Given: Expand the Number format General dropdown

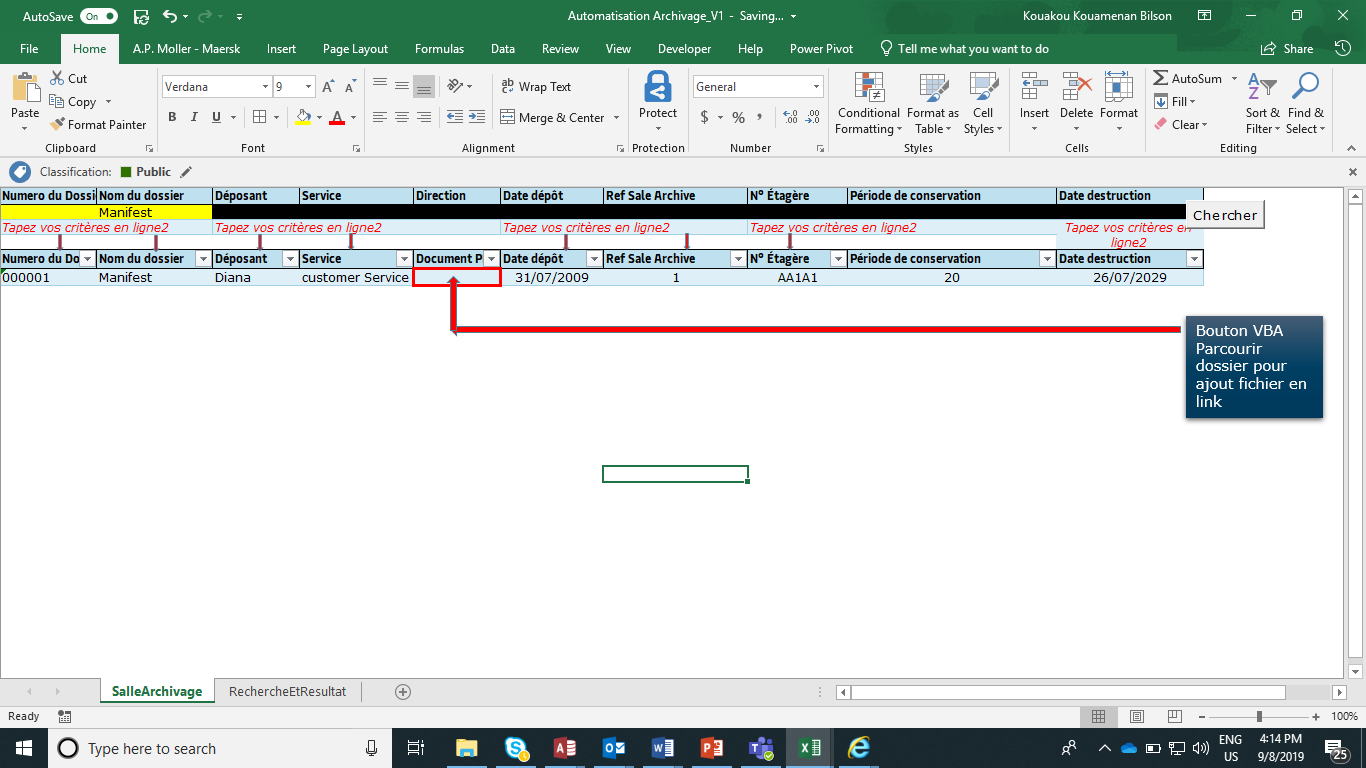Looking at the screenshot, I should tap(816, 87).
